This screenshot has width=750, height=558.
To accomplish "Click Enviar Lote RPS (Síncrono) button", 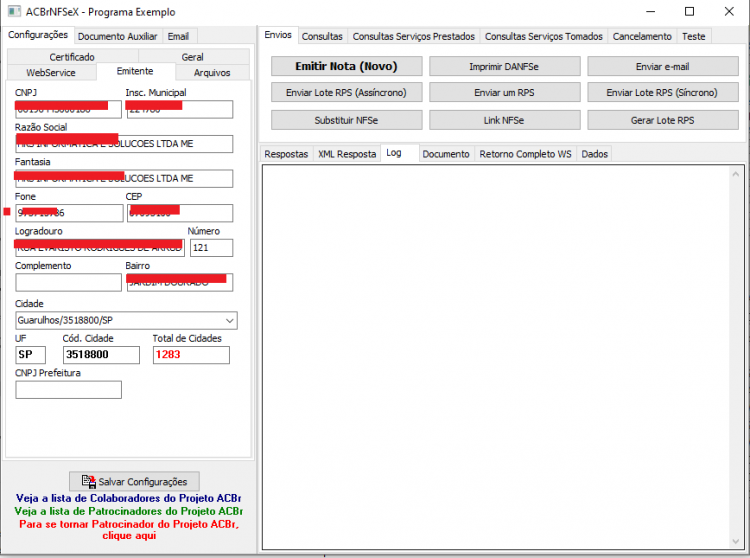I will [662, 92].
